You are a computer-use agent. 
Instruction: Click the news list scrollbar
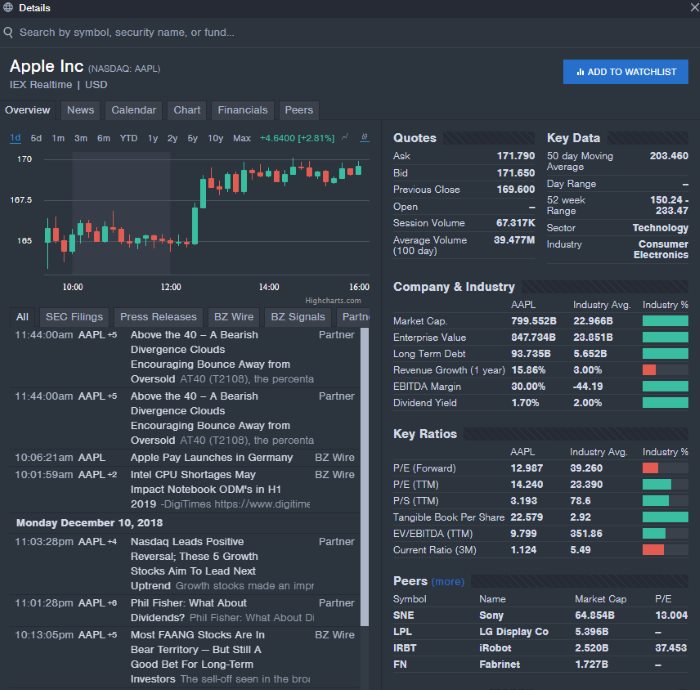pyautogui.click(x=365, y=477)
